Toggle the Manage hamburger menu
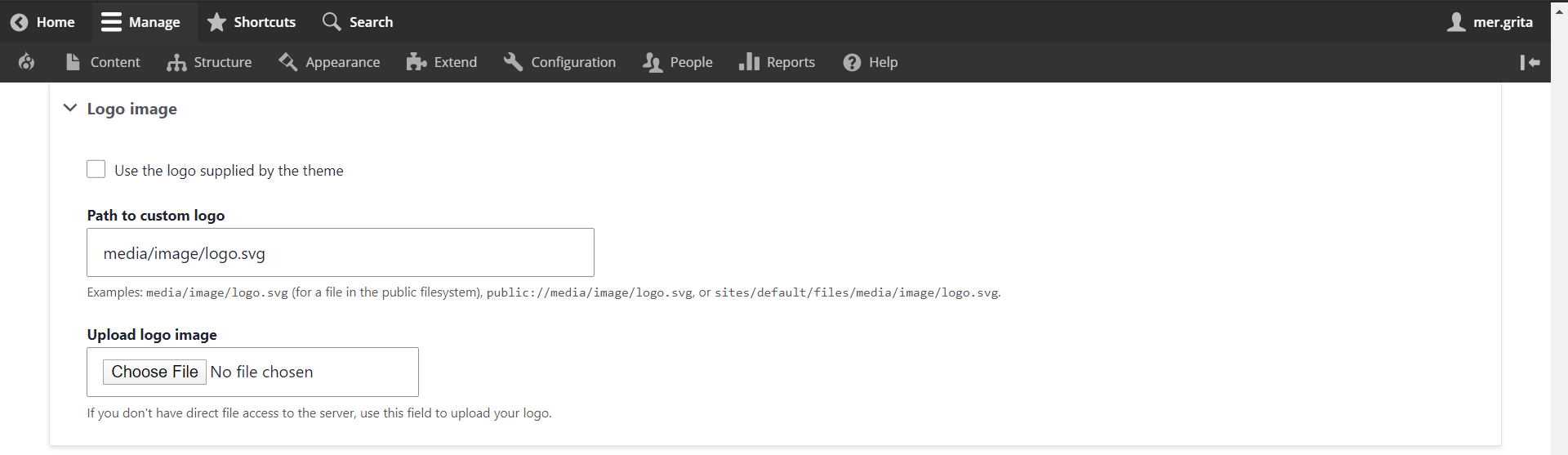 (x=111, y=22)
